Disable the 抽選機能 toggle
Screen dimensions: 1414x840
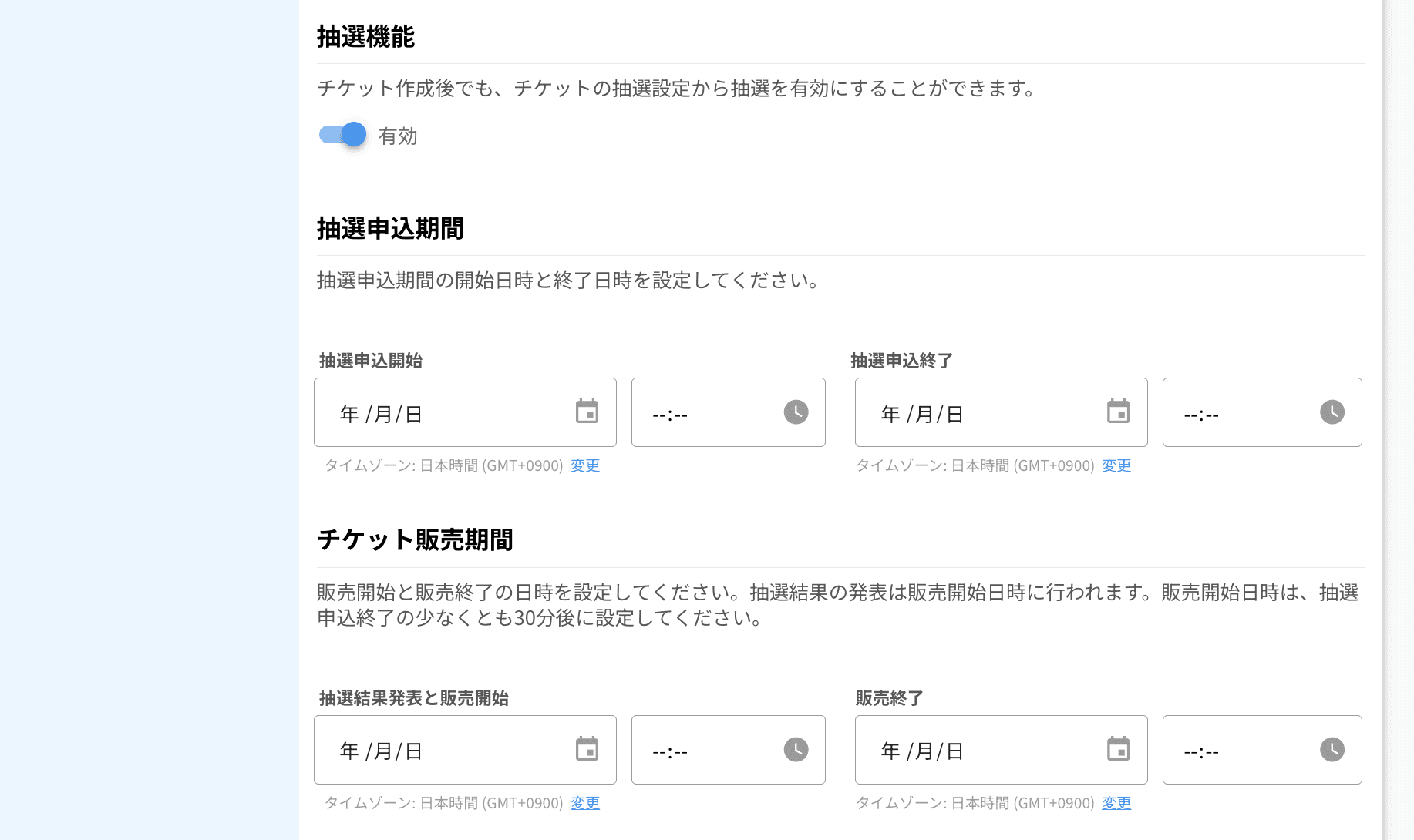(341, 134)
